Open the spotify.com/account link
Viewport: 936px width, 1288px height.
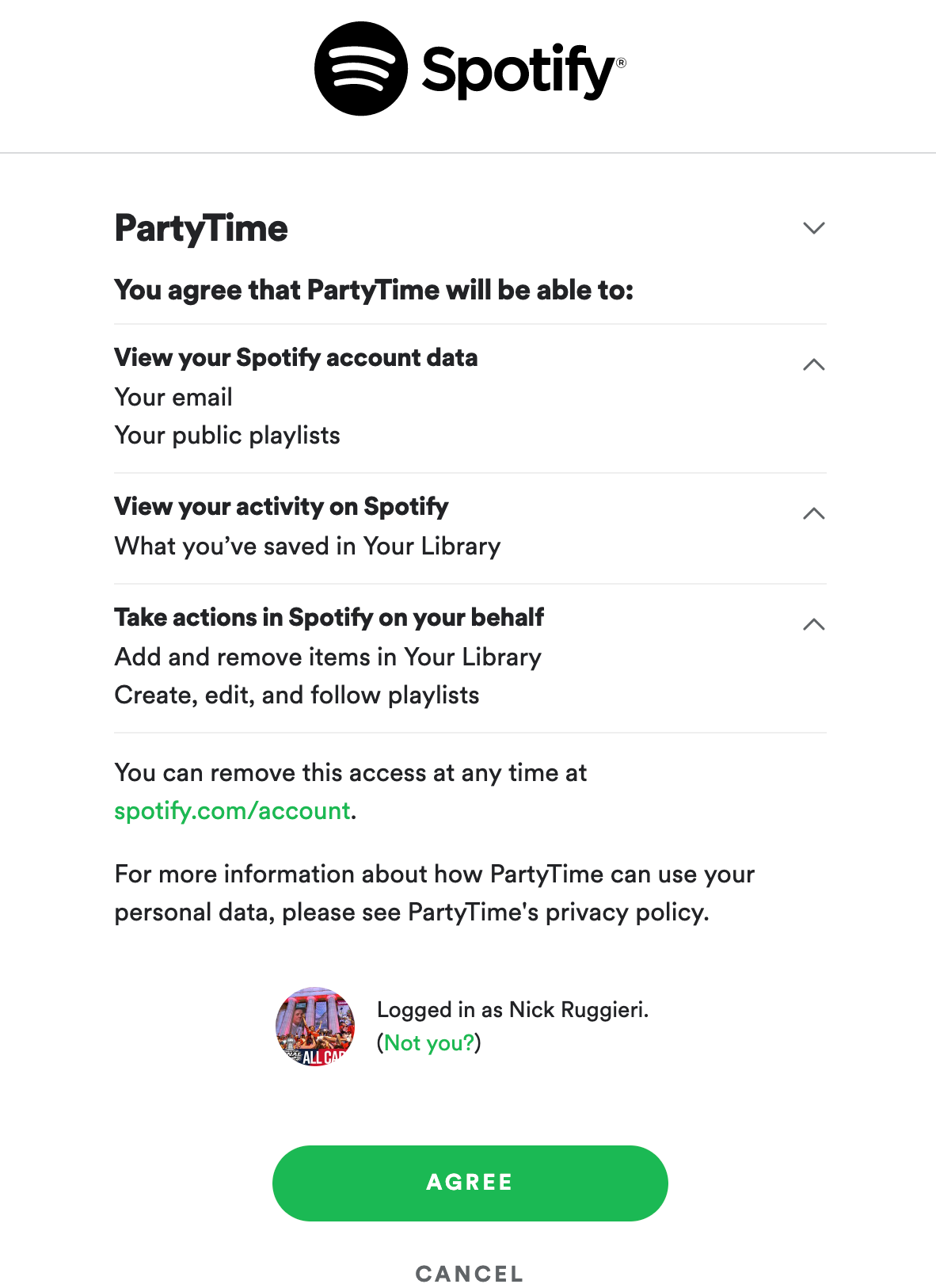pos(232,810)
